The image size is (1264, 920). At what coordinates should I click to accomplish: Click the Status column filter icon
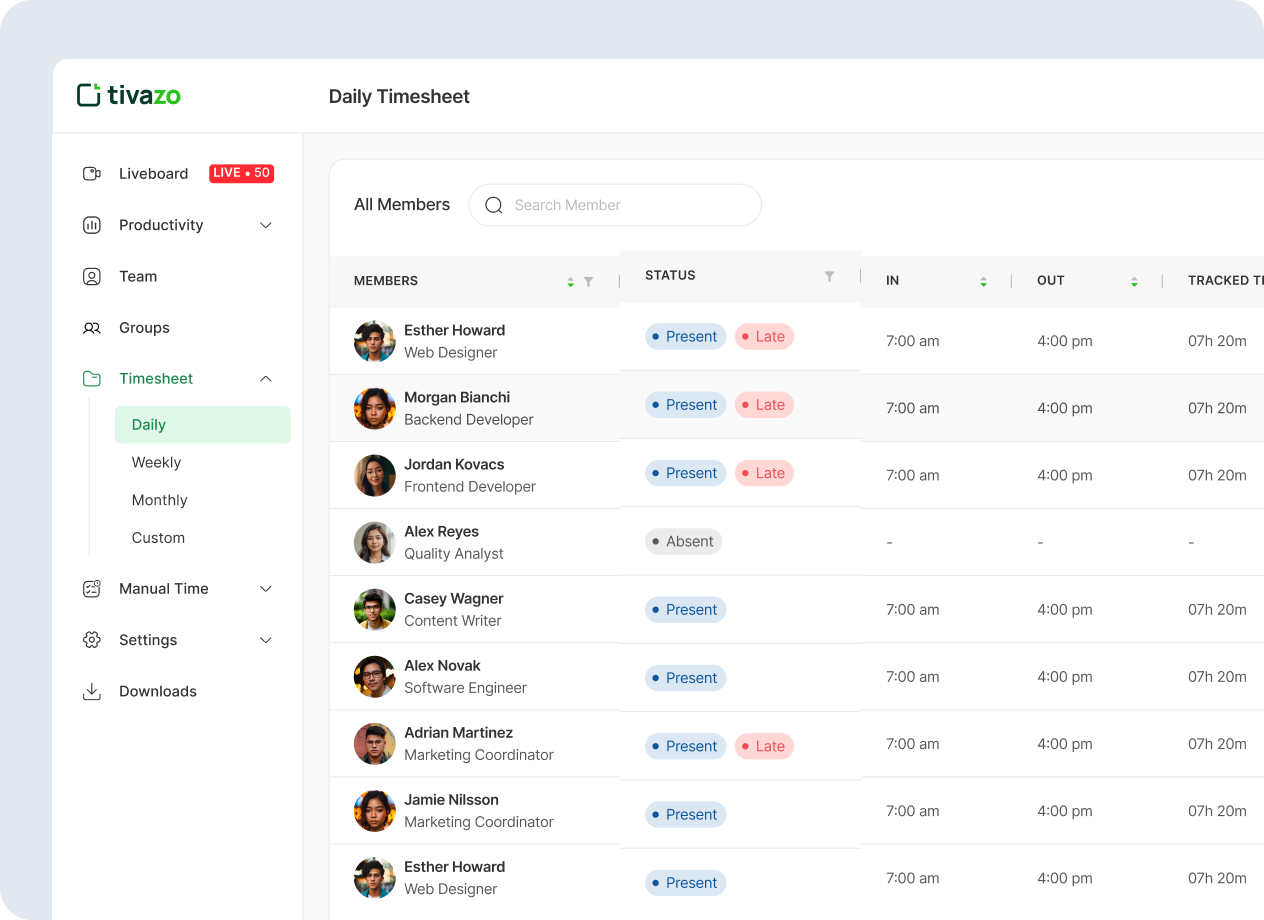click(x=829, y=276)
